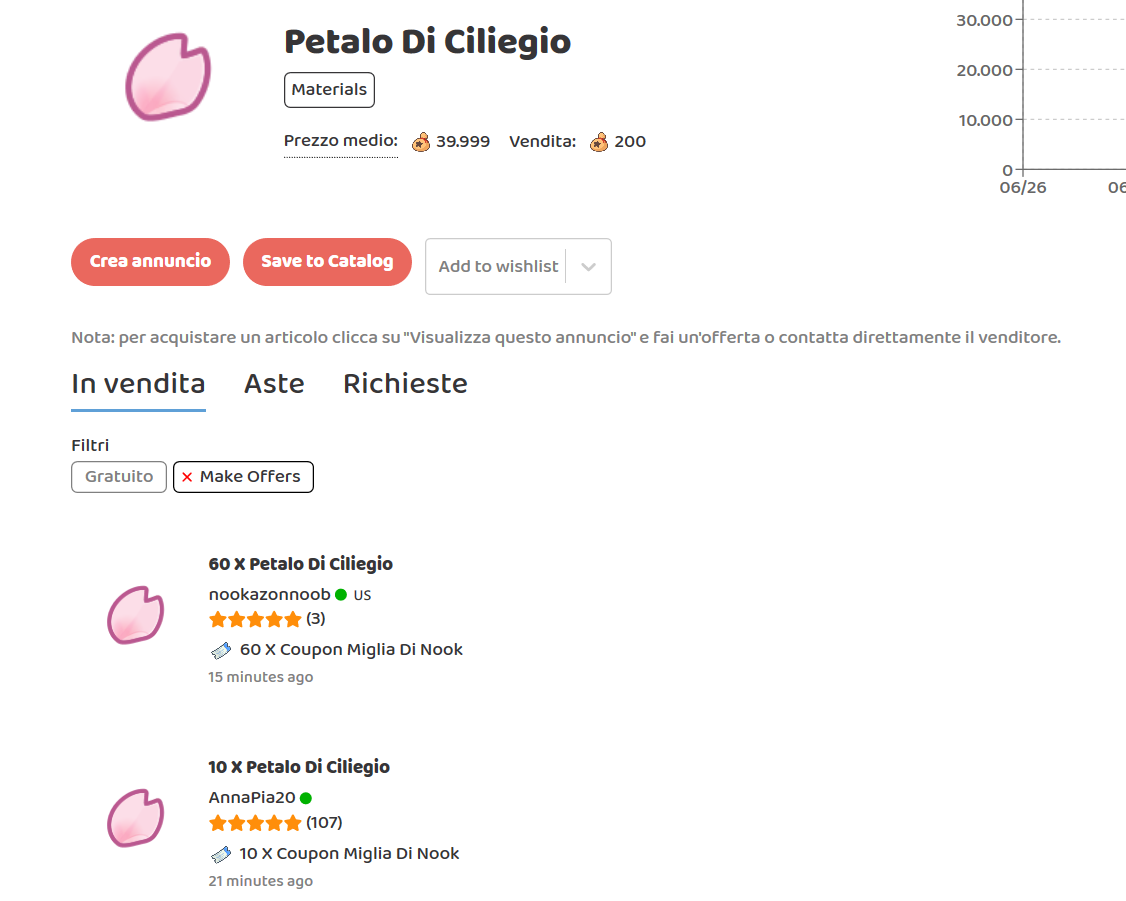The height and width of the screenshot is (901, 1126).
Task: Click Nook Miles ticket icon in nookazonnoob listing
Action: point(221,651)
